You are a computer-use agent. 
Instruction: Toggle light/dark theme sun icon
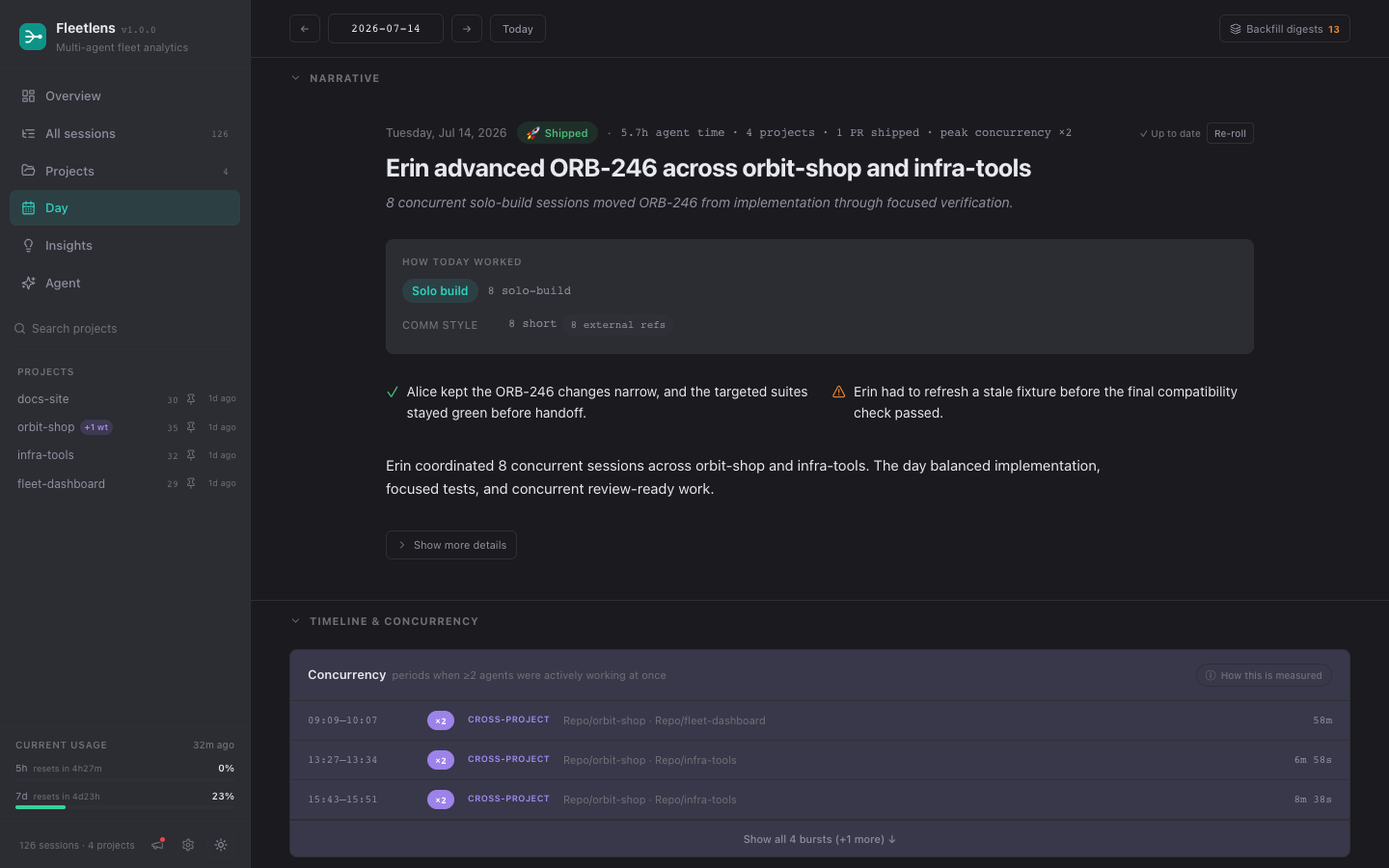point(221,845)
